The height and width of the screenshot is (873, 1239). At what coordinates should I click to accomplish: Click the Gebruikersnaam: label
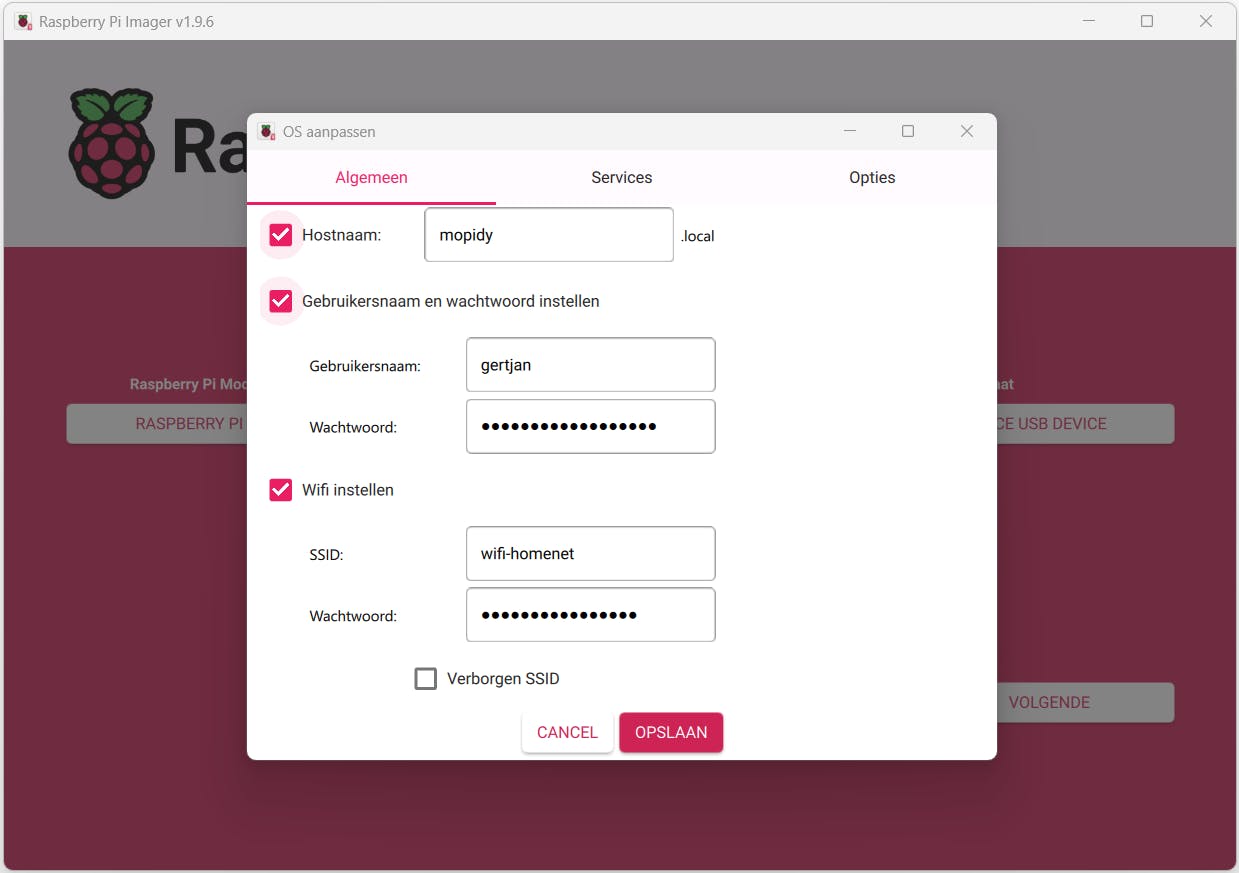365,366
